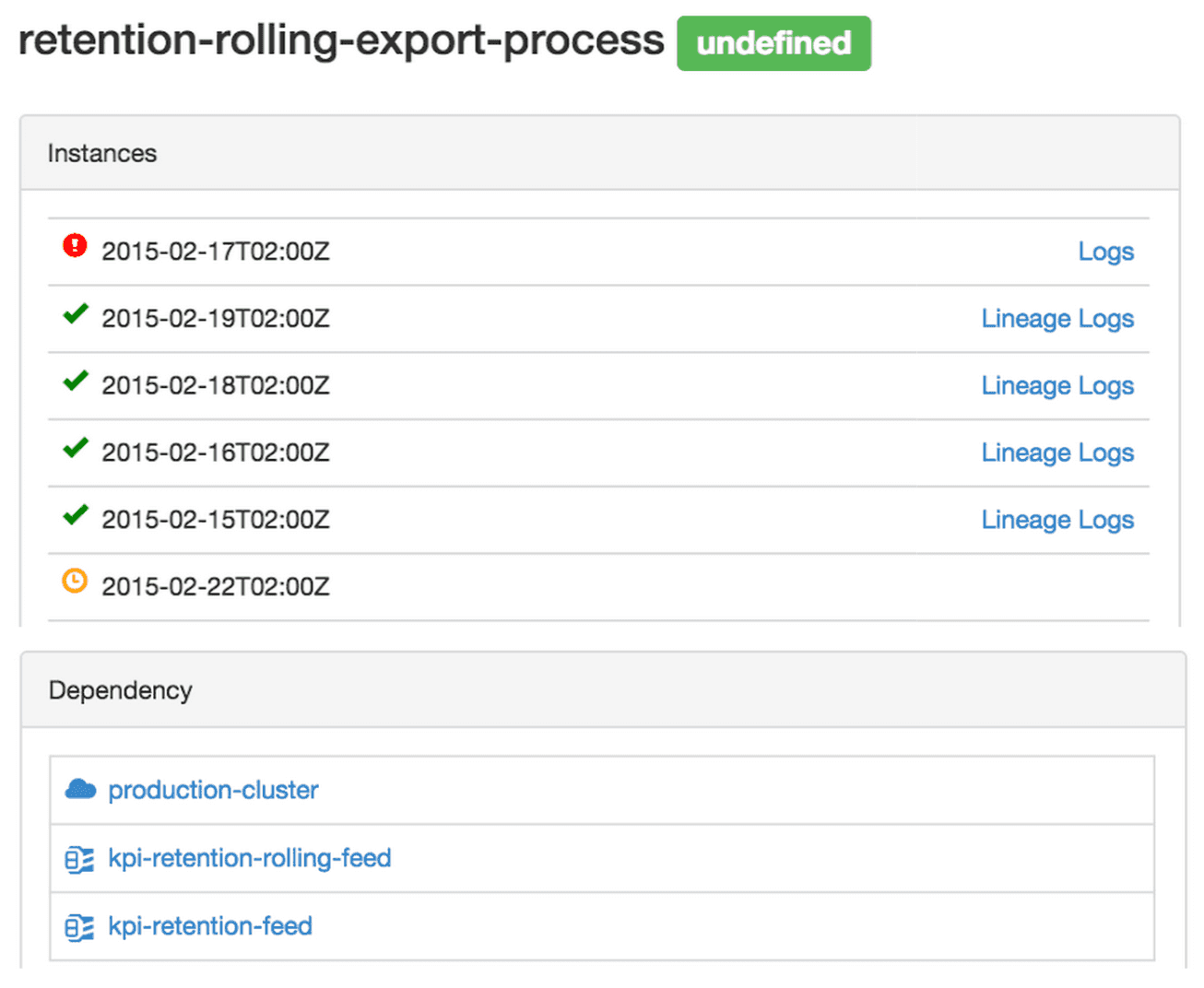Open Lineage for the 2015-02-15 instance

coord(1026,521)
